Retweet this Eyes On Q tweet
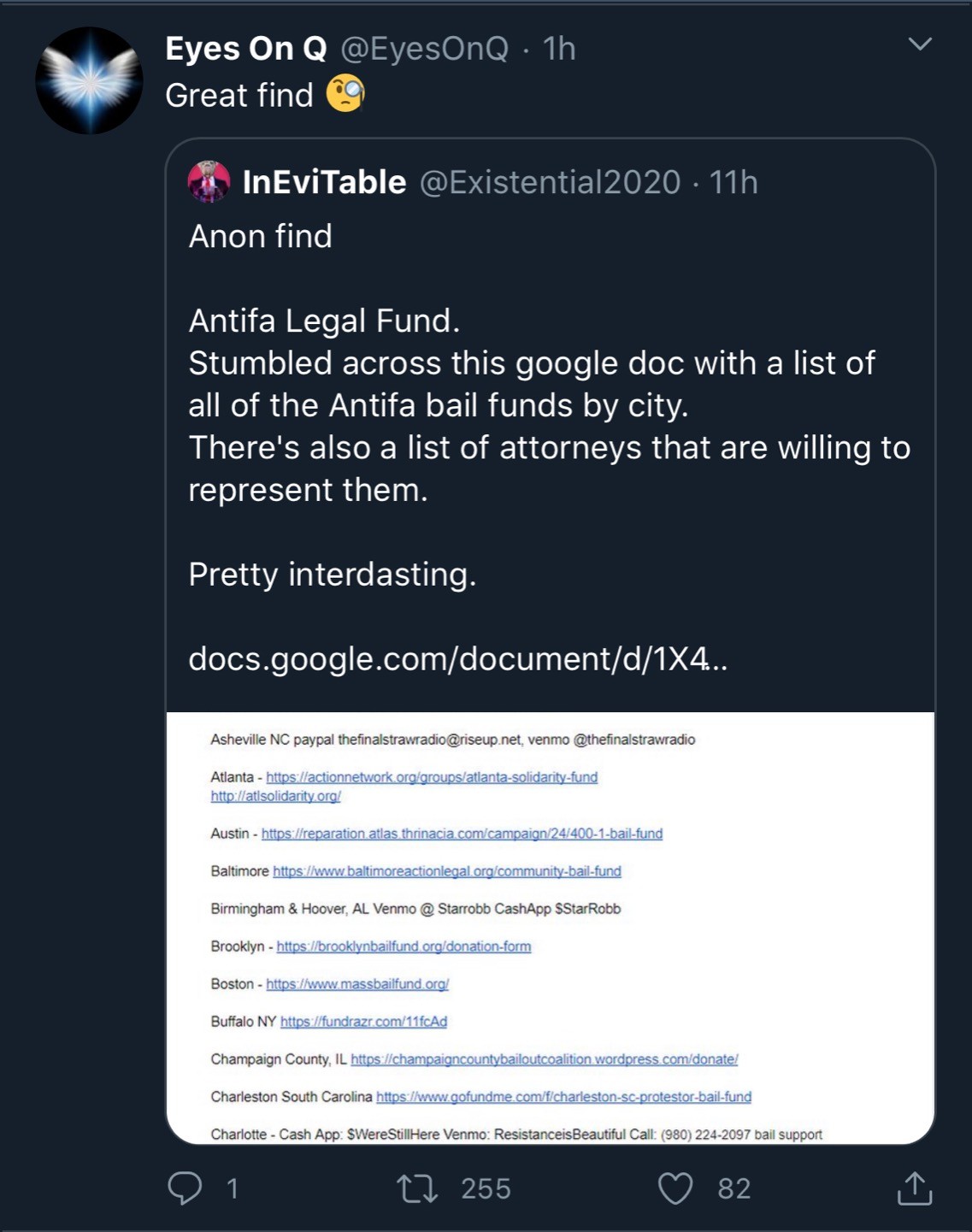Viewport: 972px width, 1232px height. coord(418,1188)
